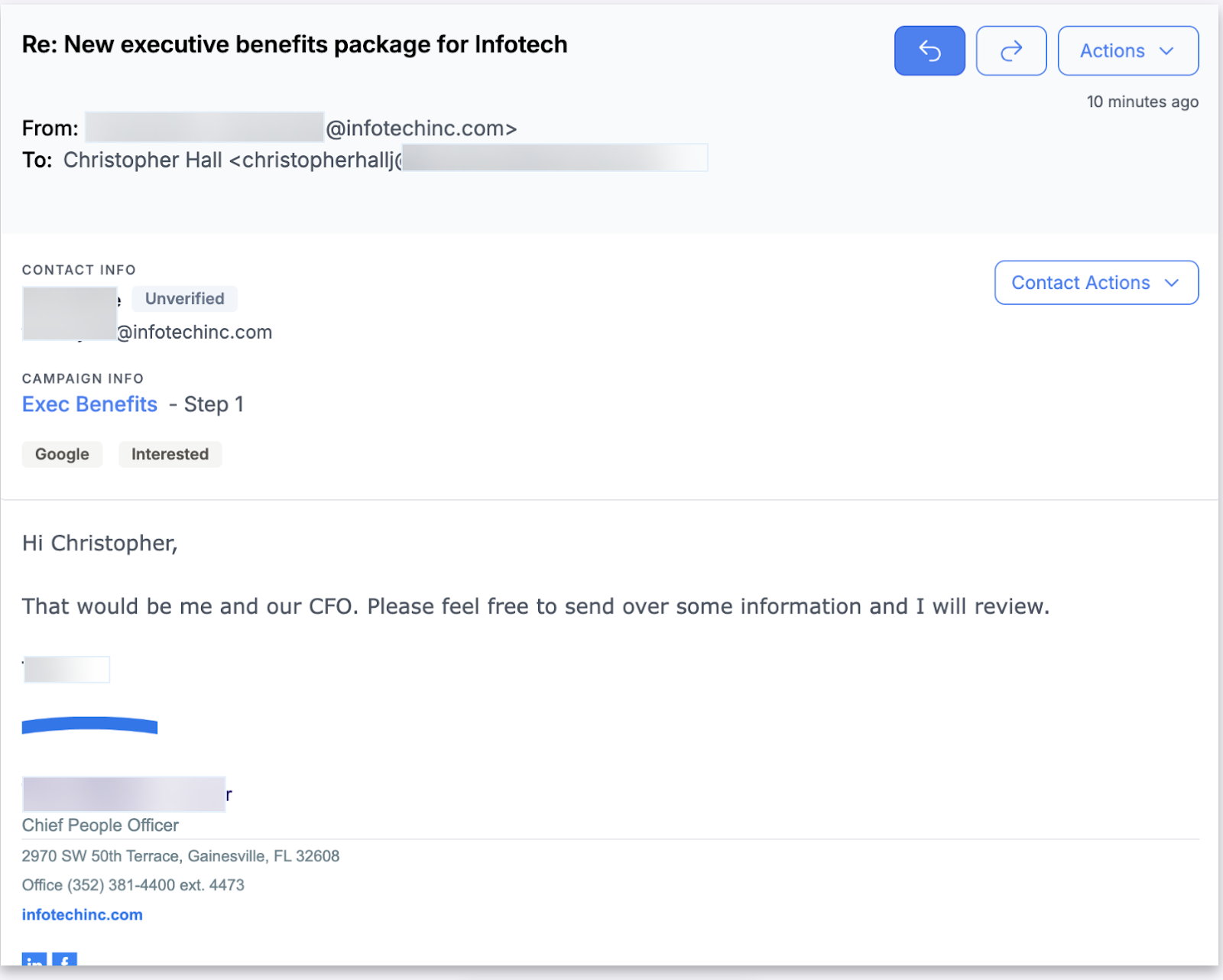This screenshot has width=1223, height=980.
Task: Click the "10 minutes ago" timestamp
Action: [x=1142, y=102]
